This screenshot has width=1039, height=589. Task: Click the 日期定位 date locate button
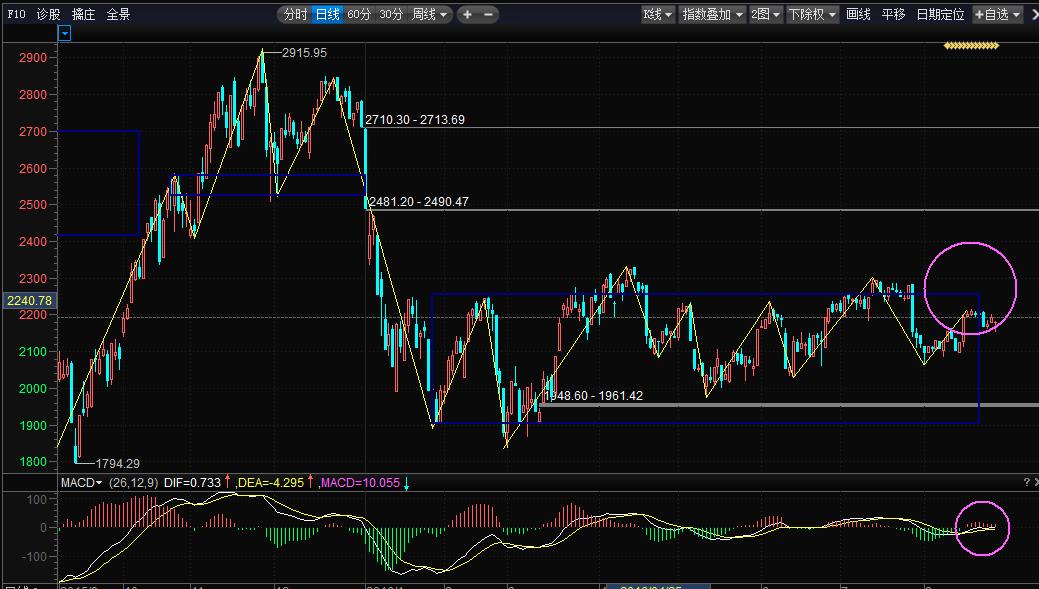pyautogui.click(x=941, y=14)
